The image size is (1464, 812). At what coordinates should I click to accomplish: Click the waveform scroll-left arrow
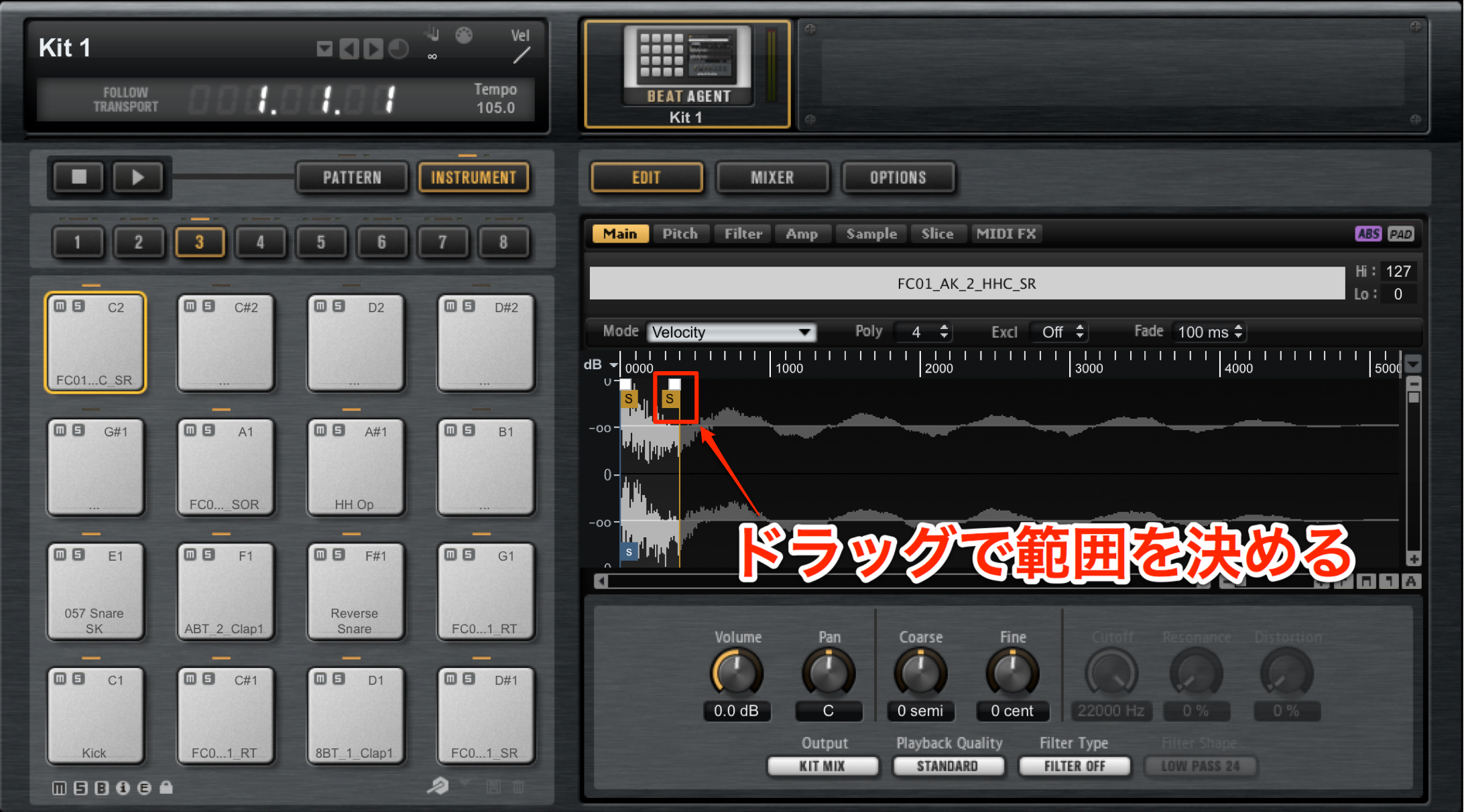(x=601, y=582)
